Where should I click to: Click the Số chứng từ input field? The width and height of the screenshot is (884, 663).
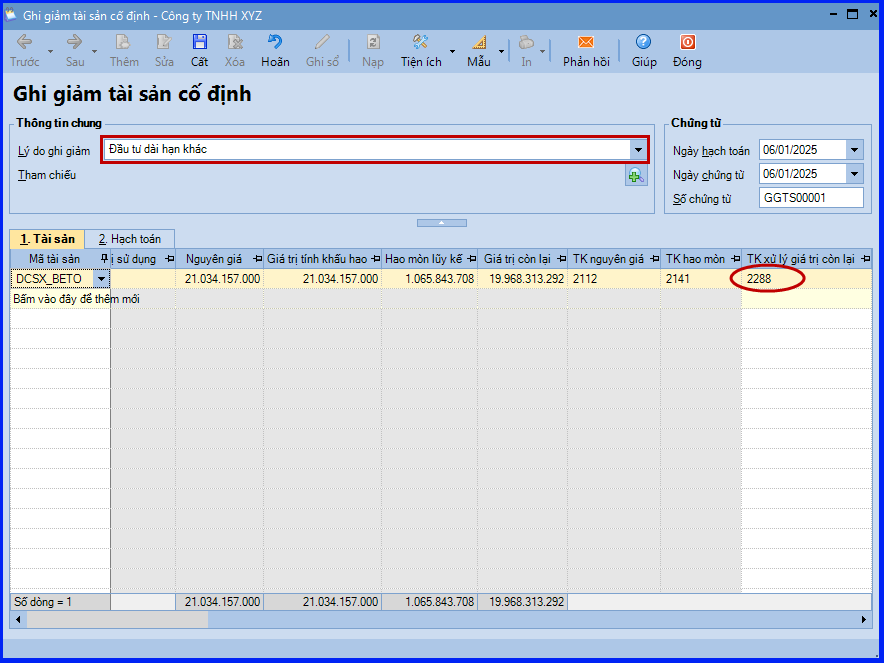pyautogui.click(x=811, y=198)
